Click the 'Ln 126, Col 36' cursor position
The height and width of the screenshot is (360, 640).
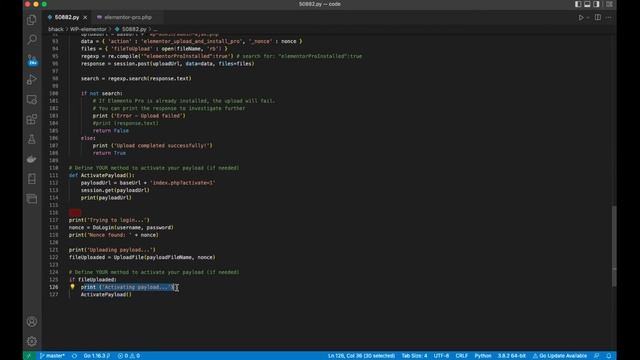point(361,356)
